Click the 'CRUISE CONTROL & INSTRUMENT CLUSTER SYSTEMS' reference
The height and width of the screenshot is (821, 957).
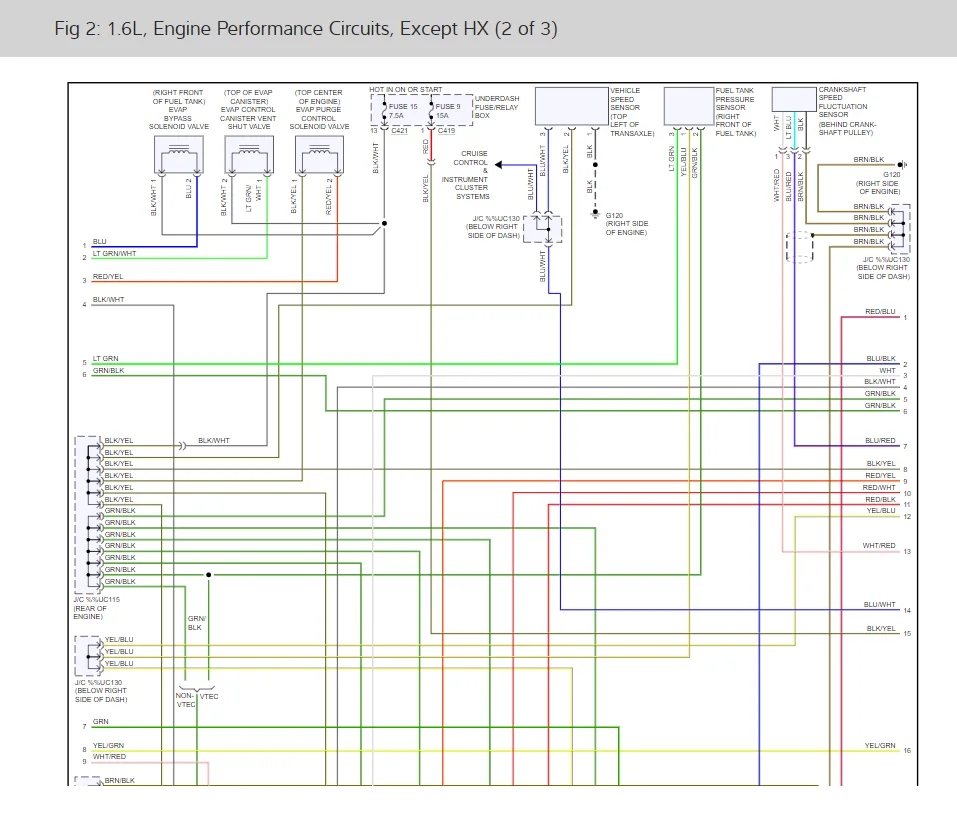pos(465,175)
